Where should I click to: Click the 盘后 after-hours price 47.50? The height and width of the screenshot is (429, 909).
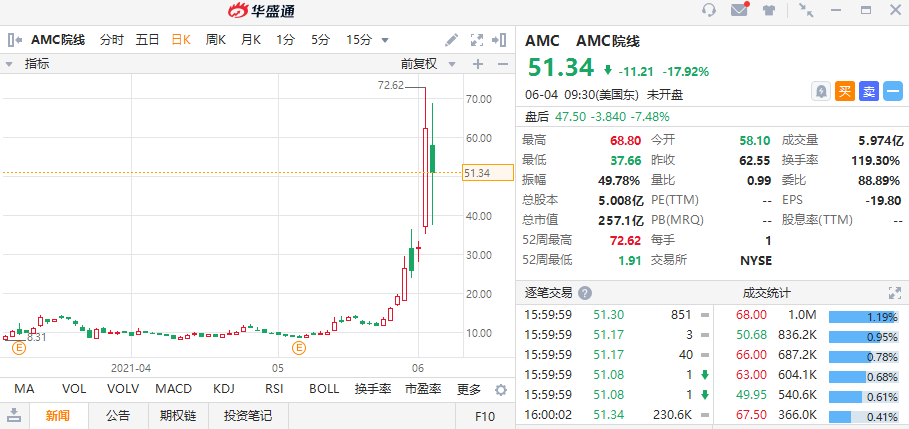pyautogui.click(x=569, y=117)
